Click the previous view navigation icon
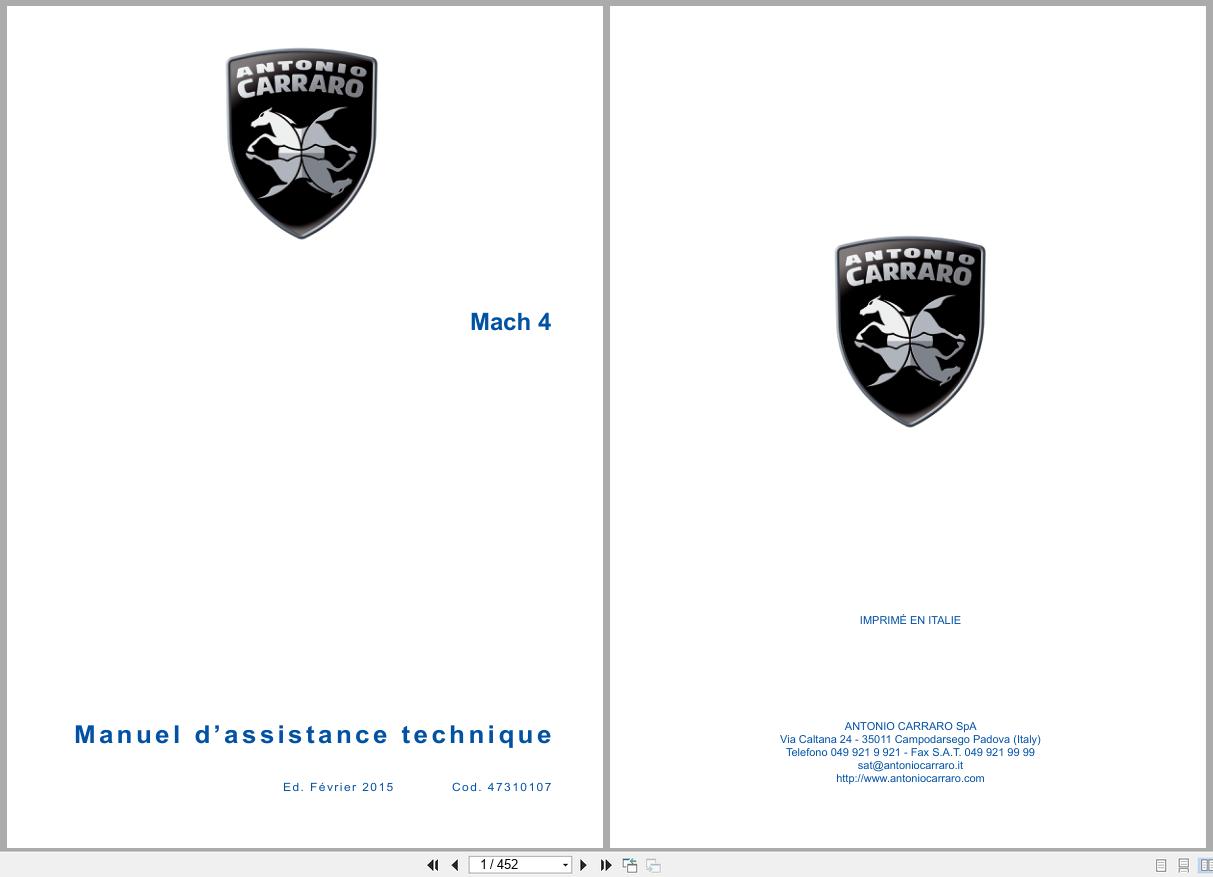1213x877 pixels. [630, 865]
